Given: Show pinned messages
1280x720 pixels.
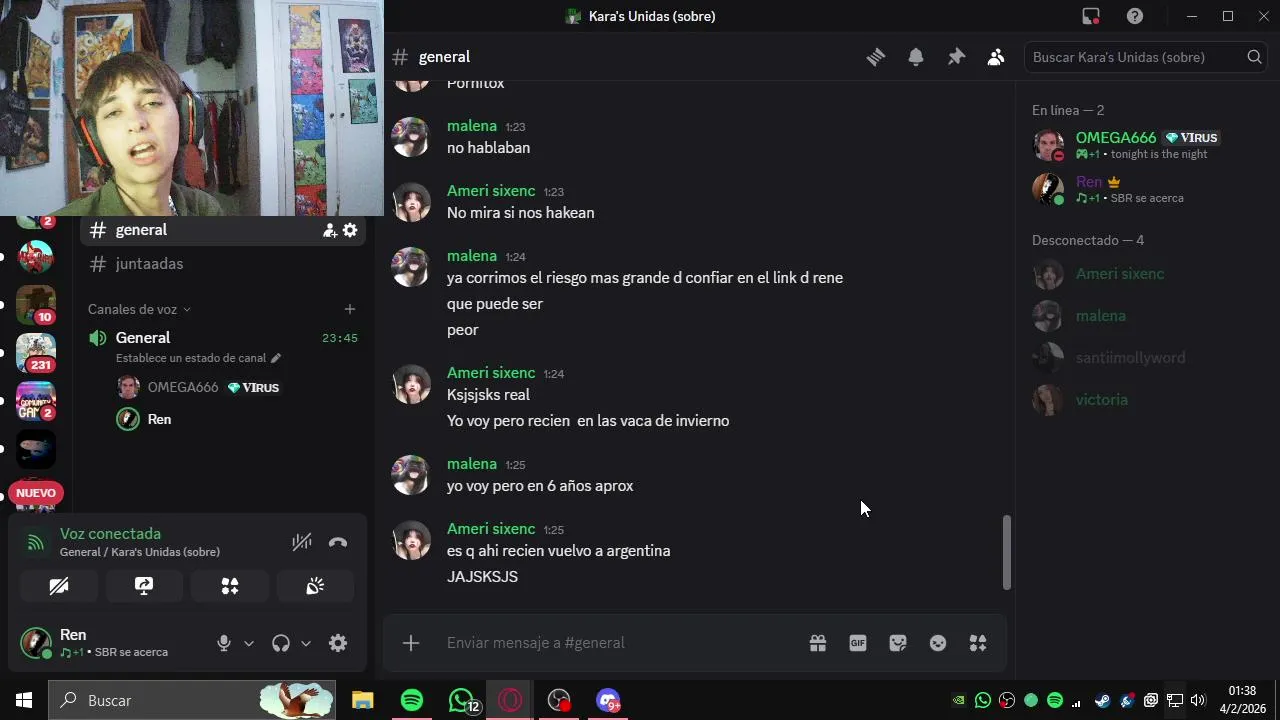Looking at the screenshot, I should coord(956,57).
